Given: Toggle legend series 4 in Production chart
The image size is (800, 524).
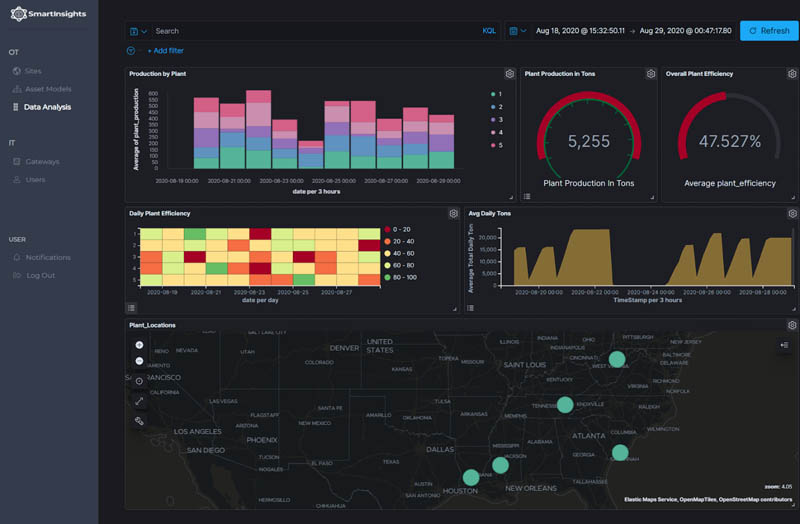Looking at the screenshot, I should 496,133.
